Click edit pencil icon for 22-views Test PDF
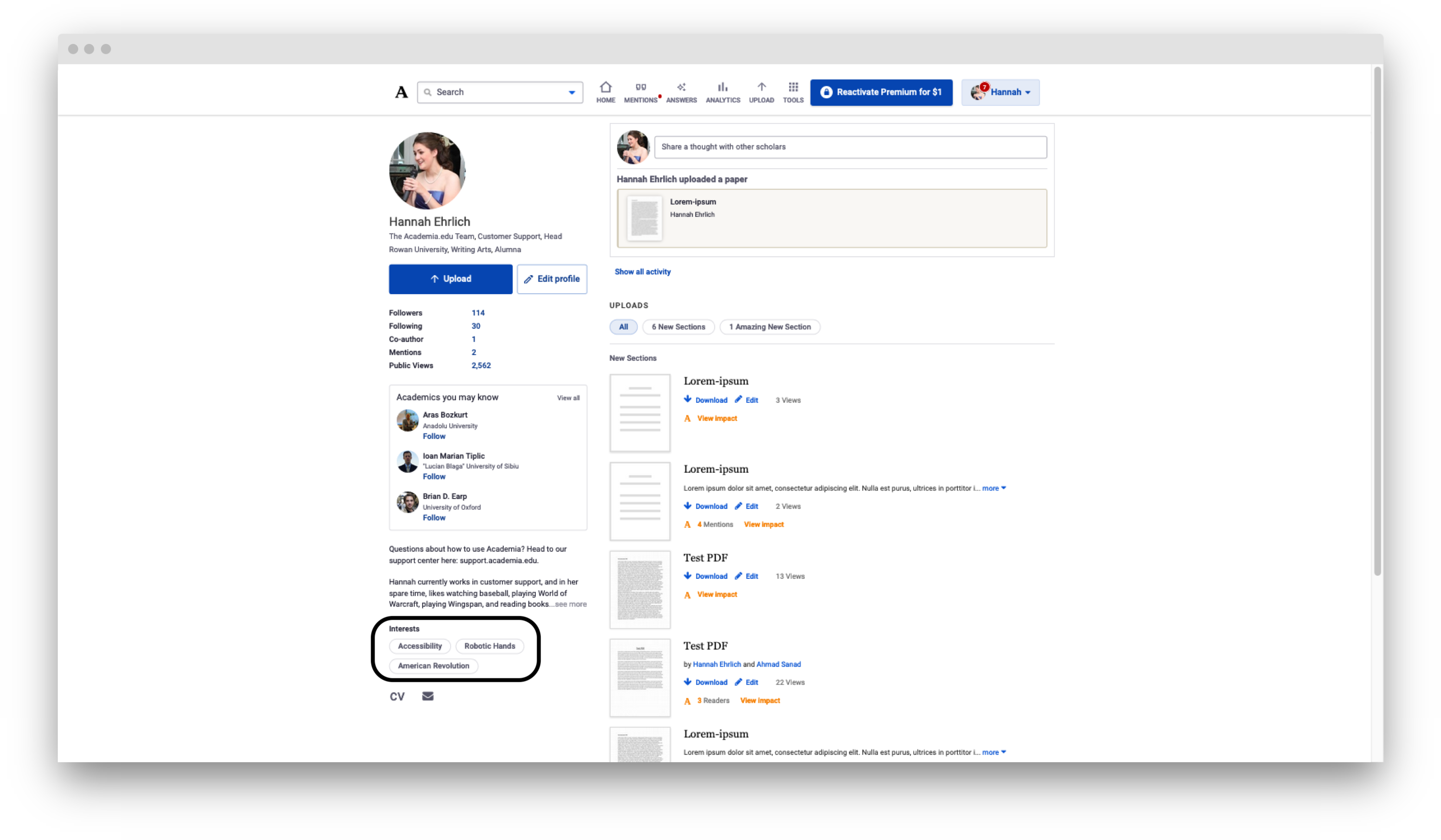The image size is (1441, 840). 738,682
